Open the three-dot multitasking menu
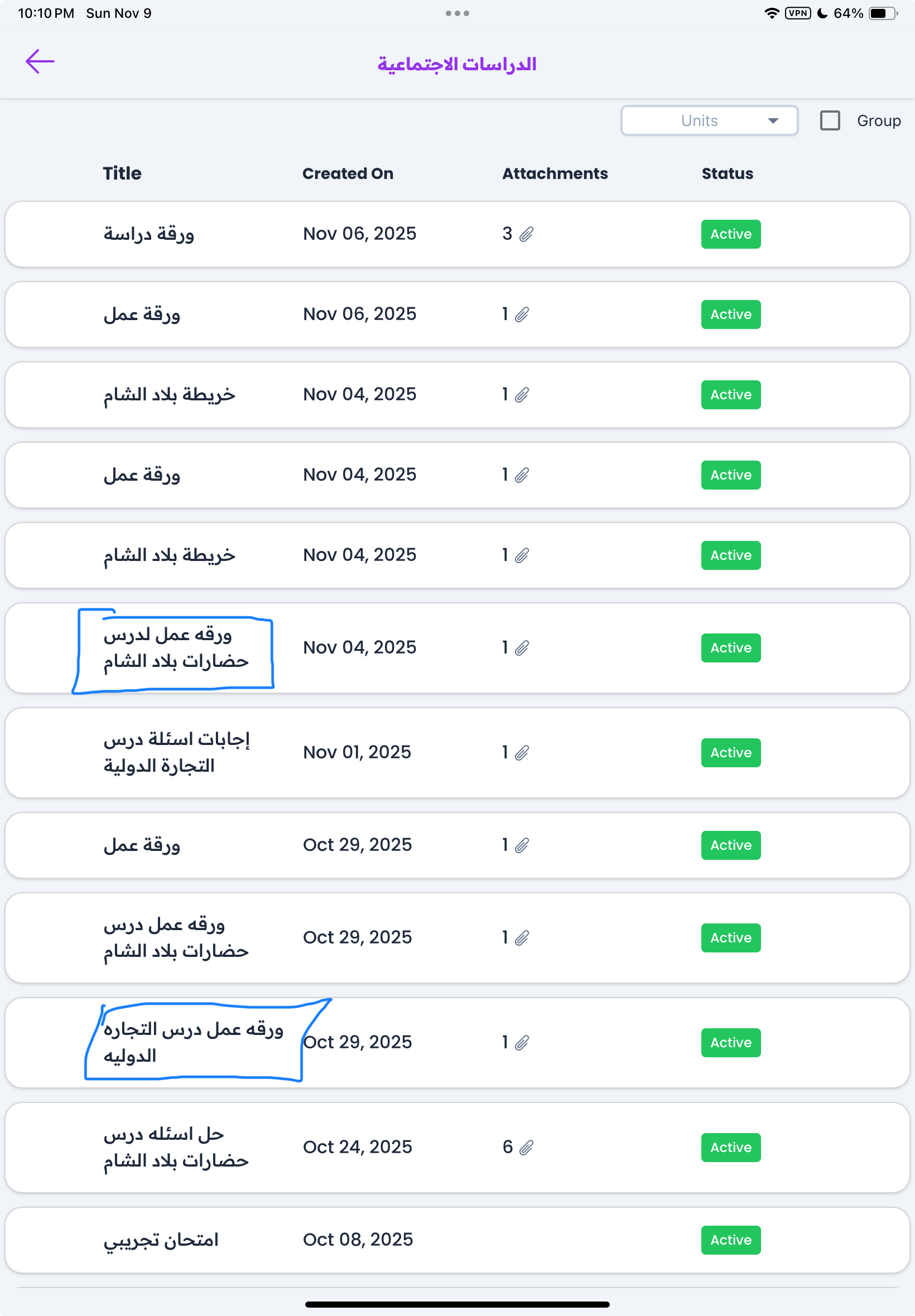Viewport: 915px width, 1316px height. (x=457, y=13)
